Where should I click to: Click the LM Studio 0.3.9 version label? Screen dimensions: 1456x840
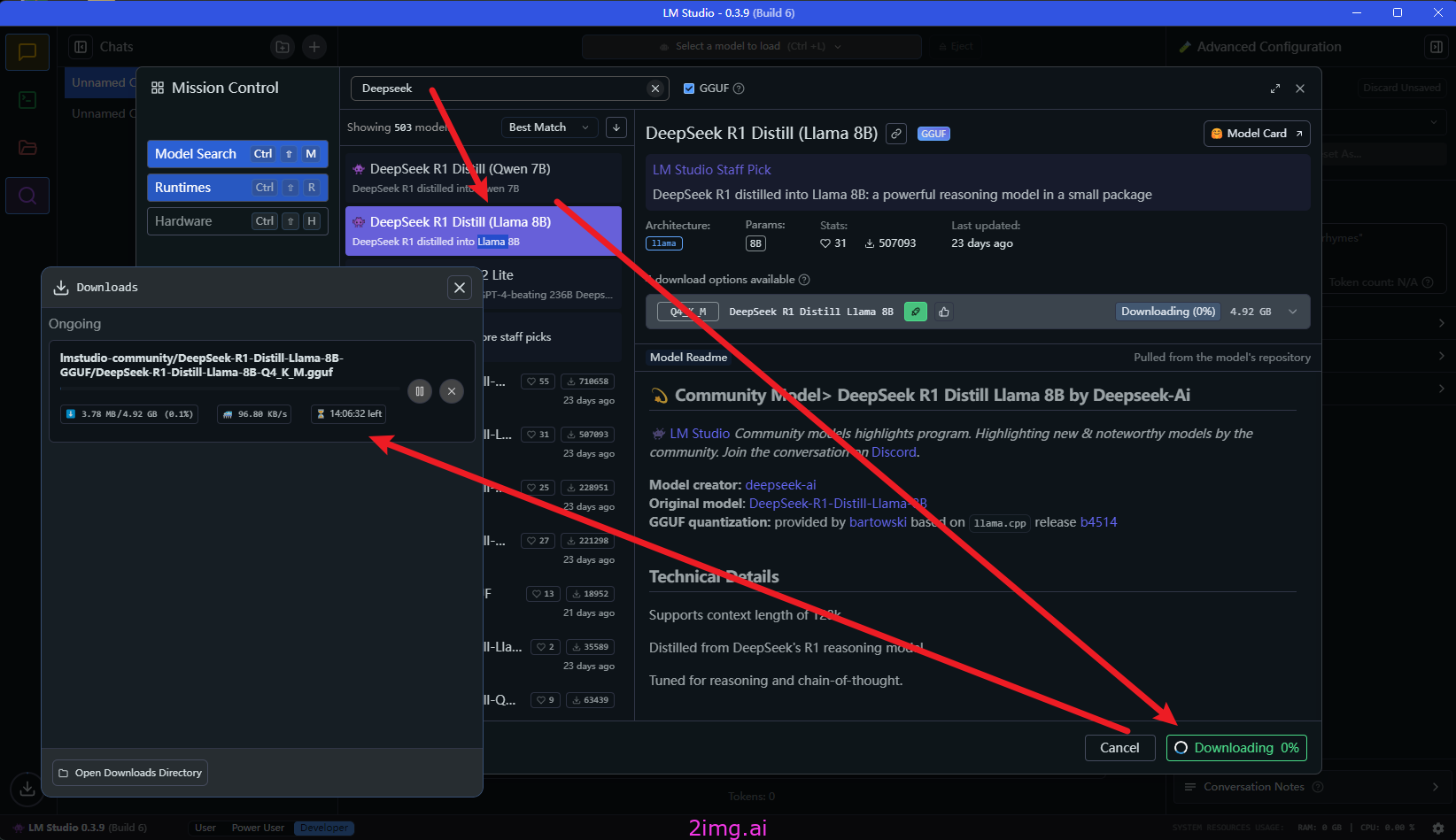(x=80, y=828)
